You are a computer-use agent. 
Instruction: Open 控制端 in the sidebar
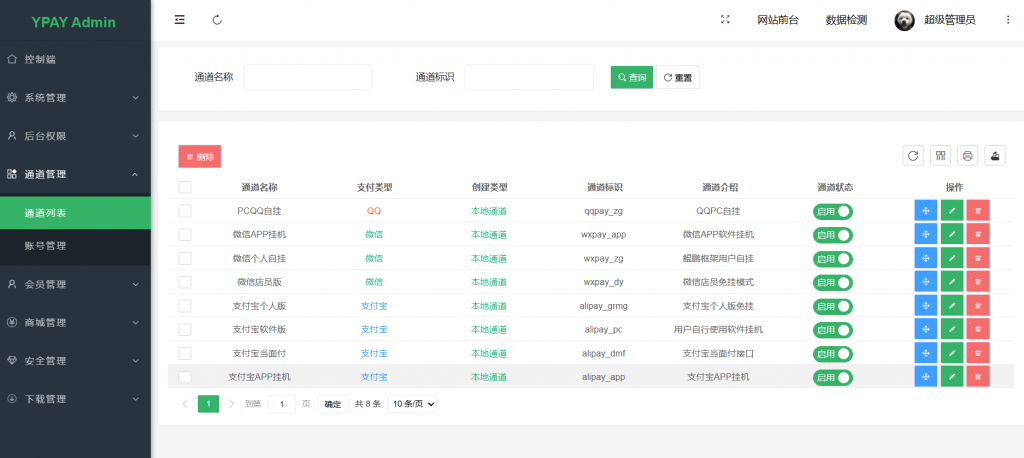(x=75, y=59)
